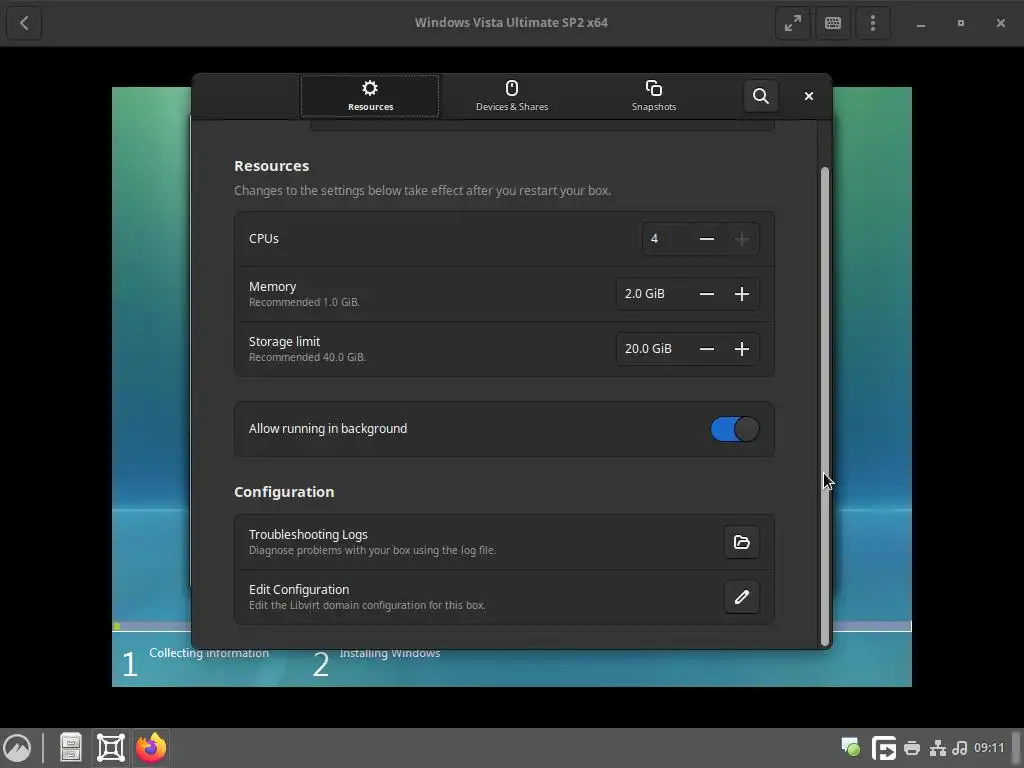
Task: Decrease the Storage limit
Action: coord(707,349)
